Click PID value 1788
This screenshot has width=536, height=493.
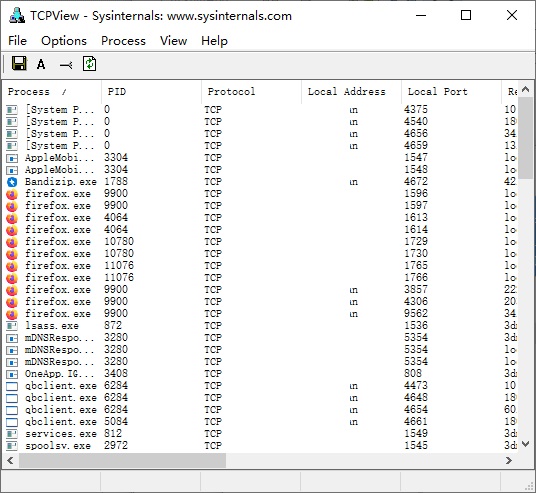pyautogui.click(x=116, y=182)
